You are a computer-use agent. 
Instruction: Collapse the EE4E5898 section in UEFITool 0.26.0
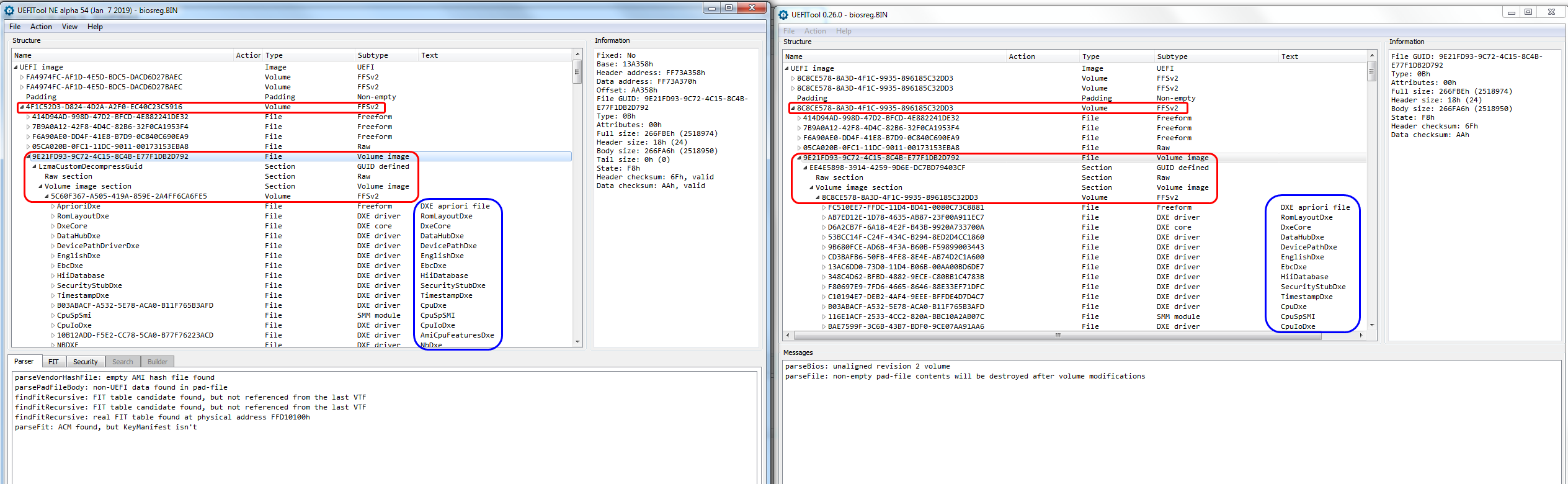point(805,168)
